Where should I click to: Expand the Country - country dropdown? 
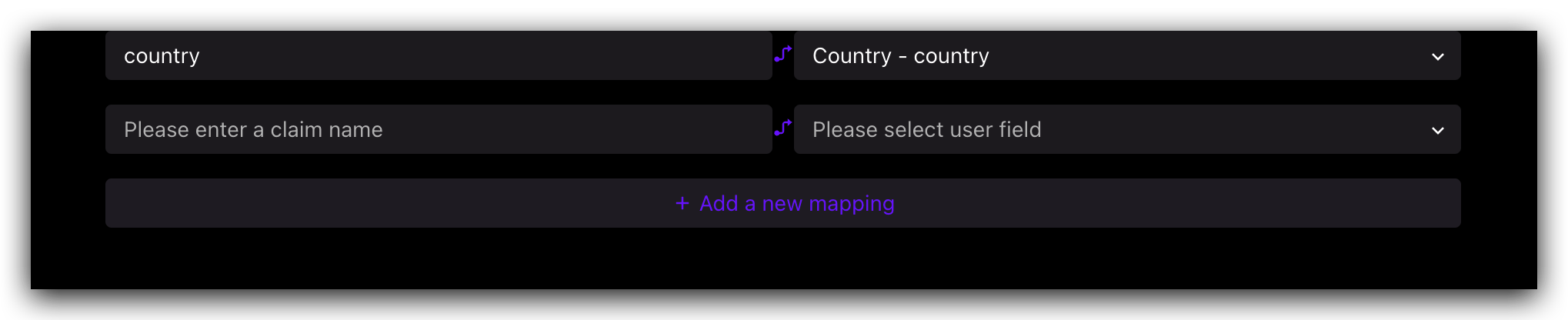coord(1126,55)
